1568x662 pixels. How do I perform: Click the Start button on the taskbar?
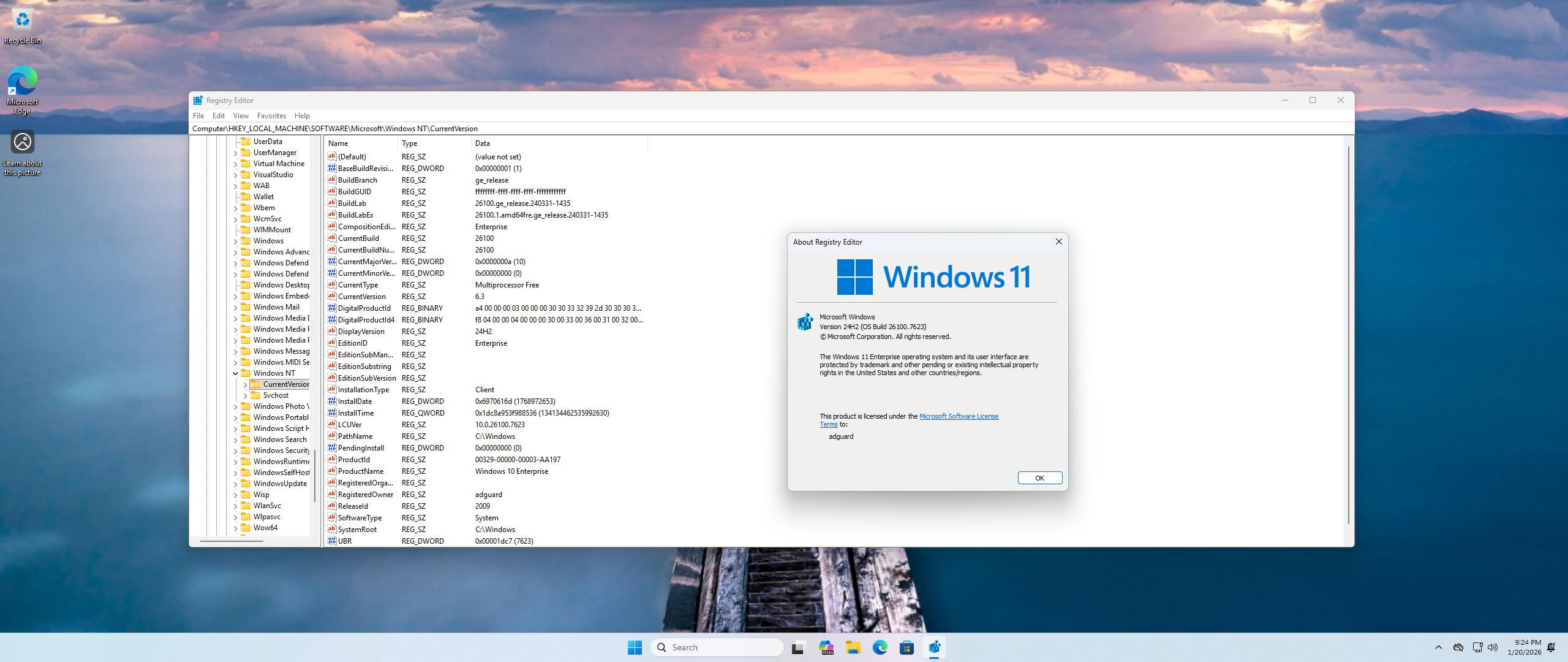click(635, 647)
